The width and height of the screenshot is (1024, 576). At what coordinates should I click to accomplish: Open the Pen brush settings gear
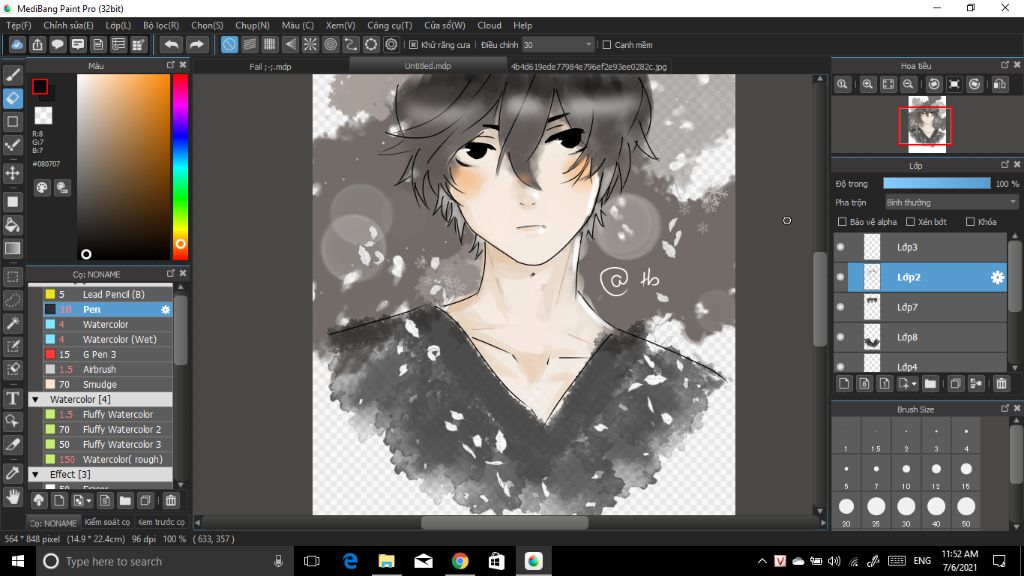coord(165,310)
